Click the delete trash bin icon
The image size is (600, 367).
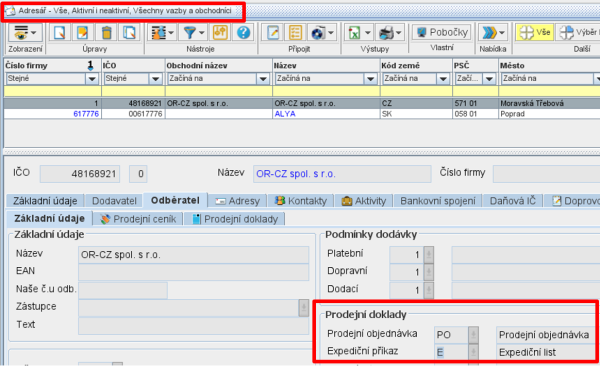click(106, 33)
